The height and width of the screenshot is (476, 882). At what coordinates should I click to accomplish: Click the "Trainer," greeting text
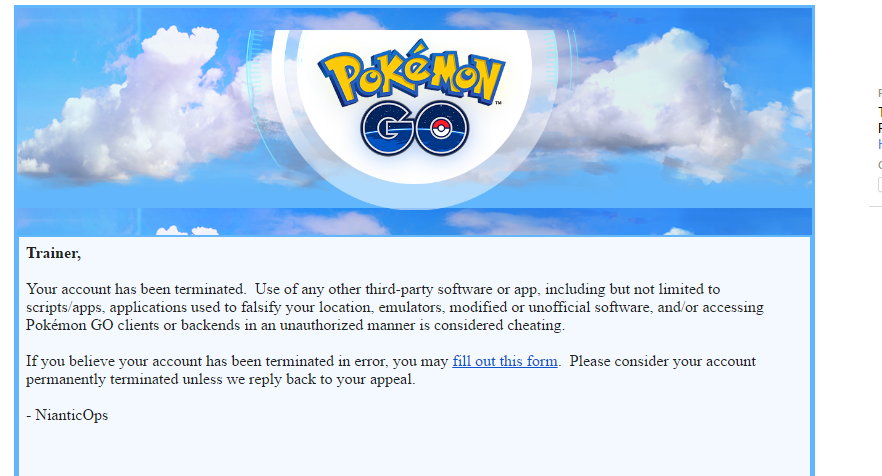coord(53,254)
